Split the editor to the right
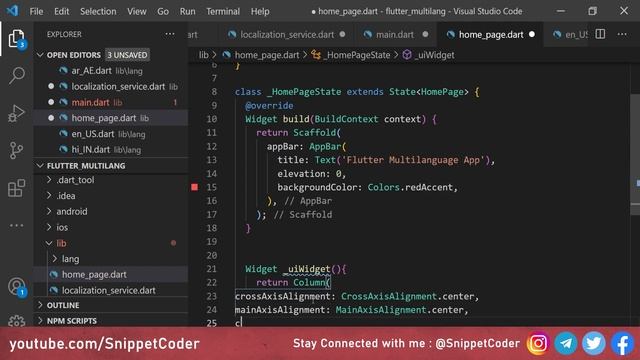Image resolution: width=640 pixels, height=360 pixels. point(600,34)
